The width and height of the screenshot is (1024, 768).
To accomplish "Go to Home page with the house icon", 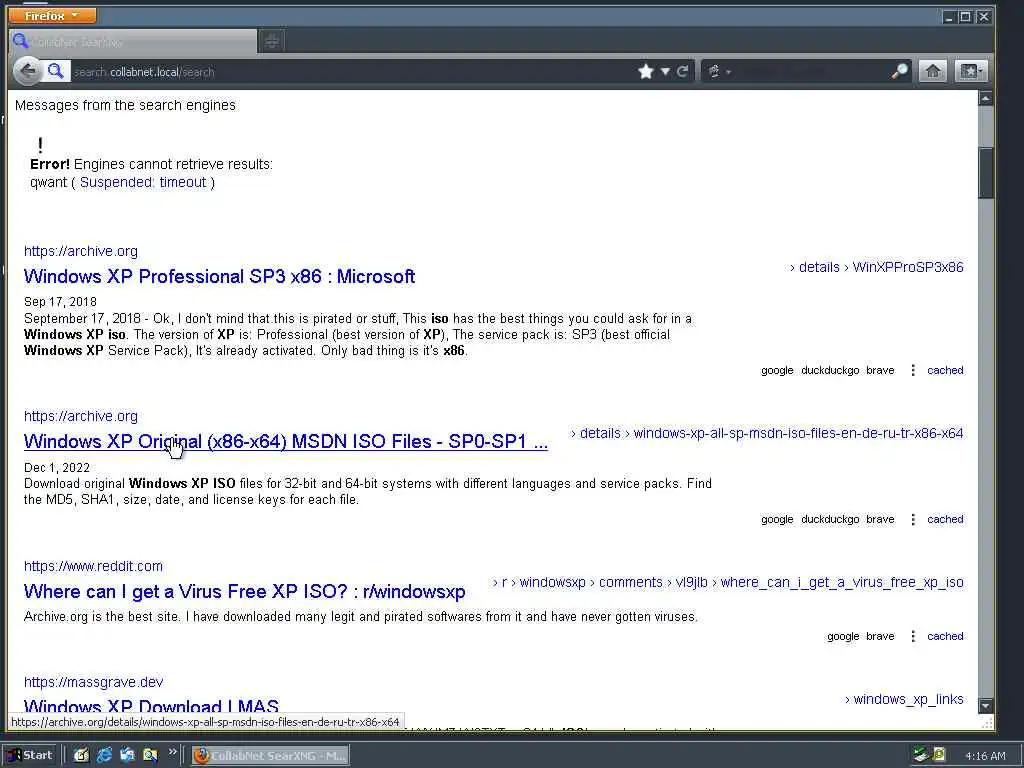I will click(933, 71).
